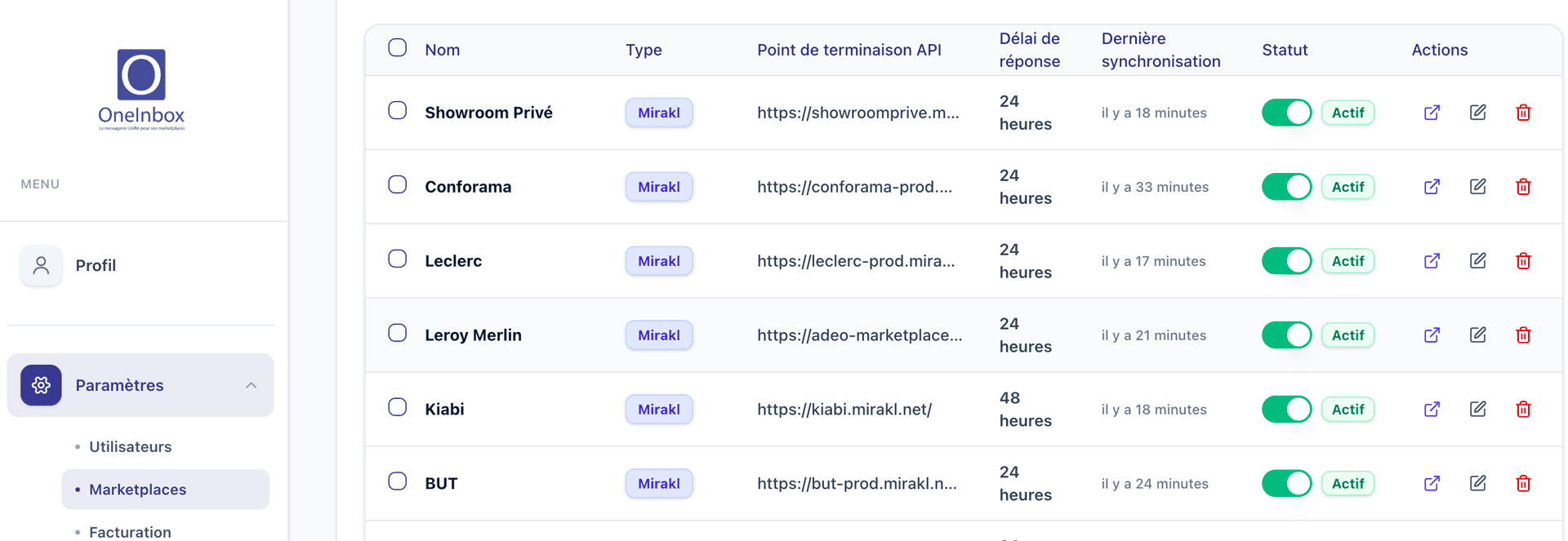Image resolution: width=1568 pixels, height=541 pixels.
Task: Edit the Showroom Privé marketplace
Action: coord(1478,113)
